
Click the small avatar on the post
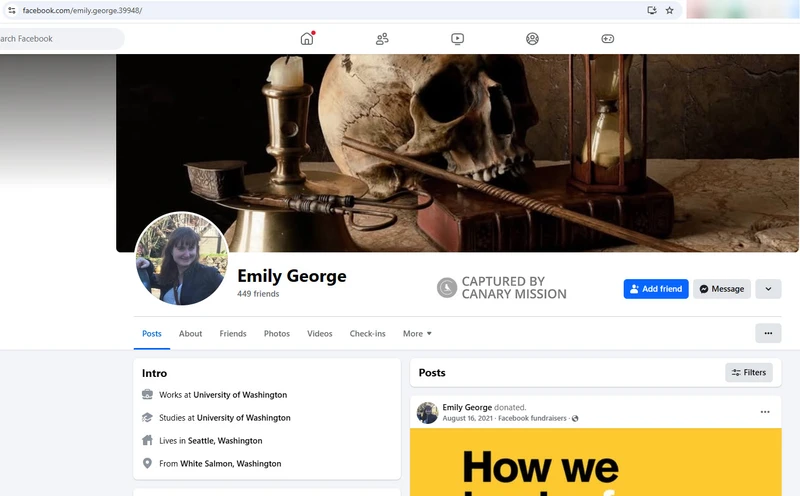tap(428, 413)
